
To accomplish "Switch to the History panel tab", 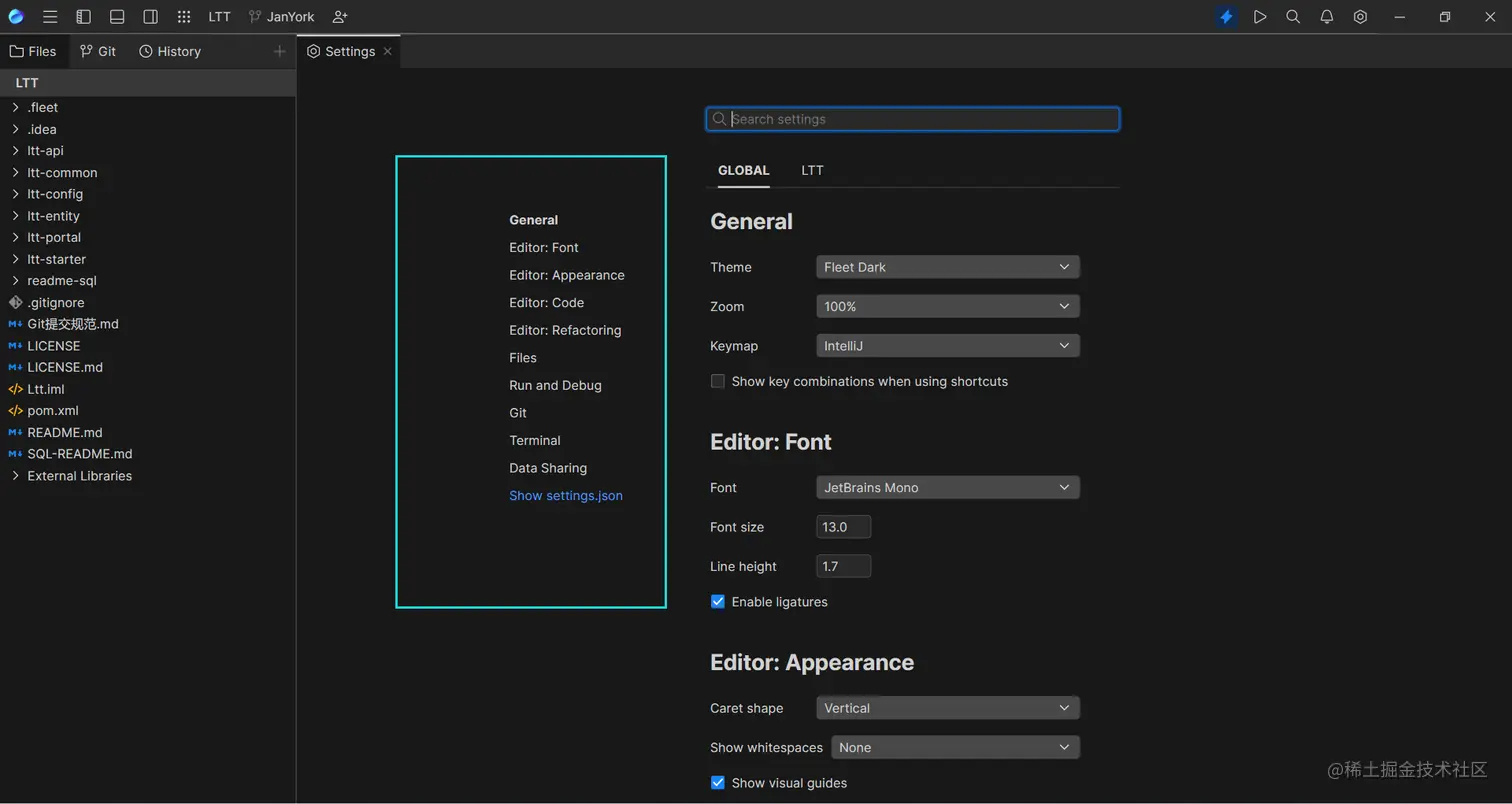I will pyautogui.click(x=170, y=51).
